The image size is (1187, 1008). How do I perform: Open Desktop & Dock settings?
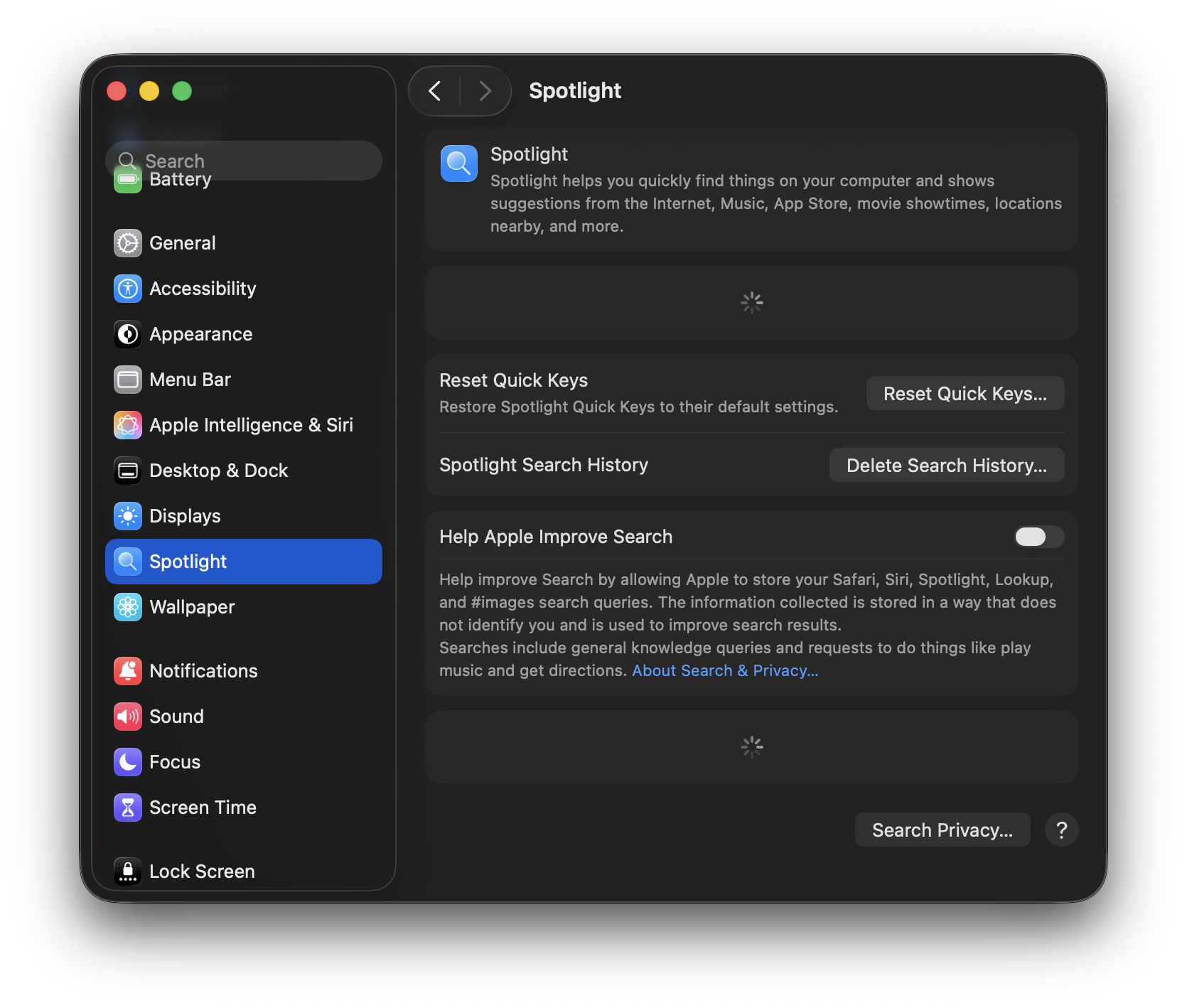[x=244, y=471]
